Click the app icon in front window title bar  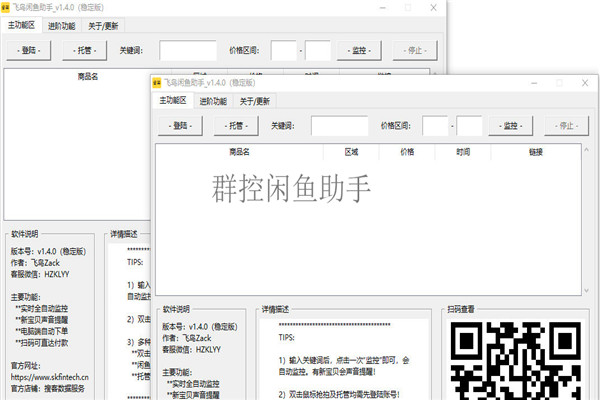[x=157, y=83]
